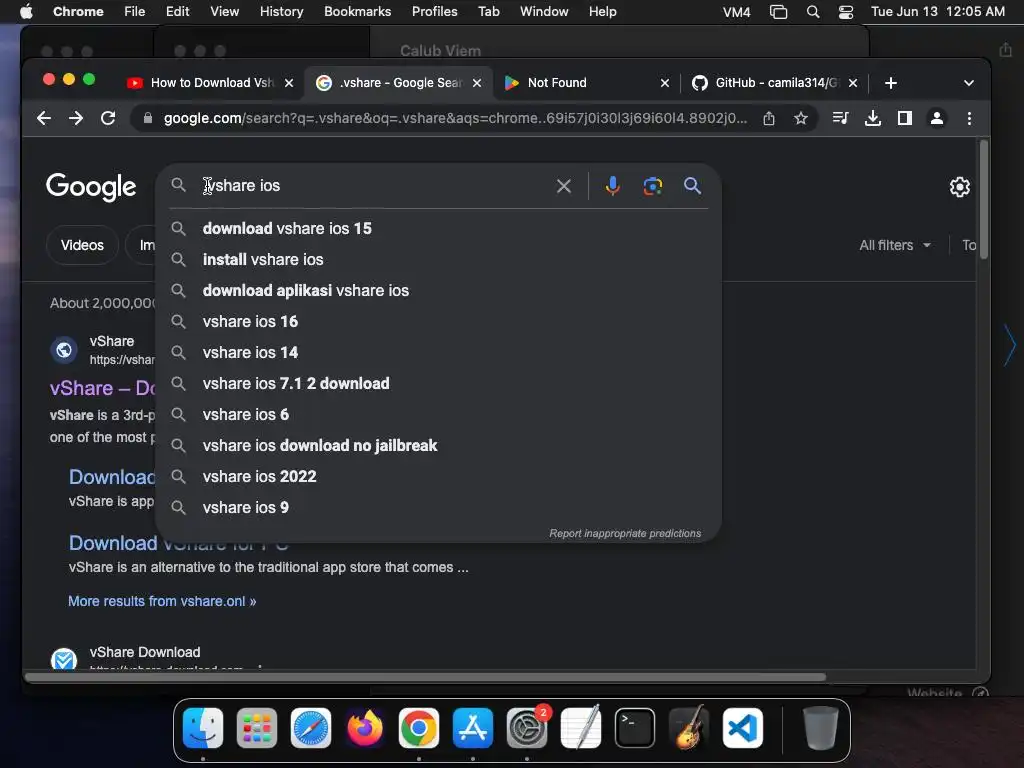Choose suggestion download aplikasi vshare ios
This screenshot has height=768, width=1024.
point(438,291)
